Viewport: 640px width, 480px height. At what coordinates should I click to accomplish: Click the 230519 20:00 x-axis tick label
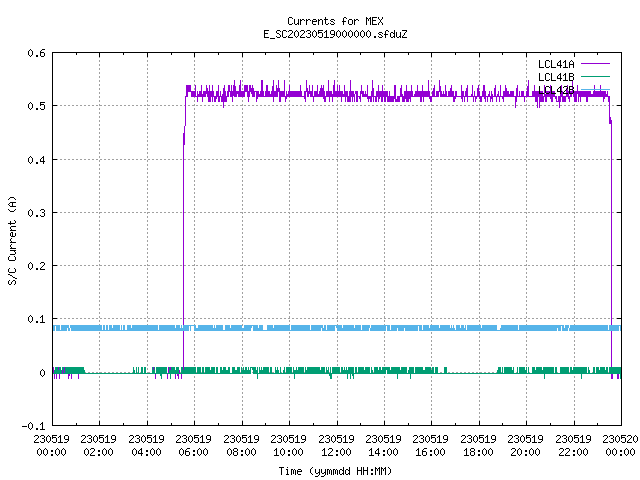tap(525, 446)
